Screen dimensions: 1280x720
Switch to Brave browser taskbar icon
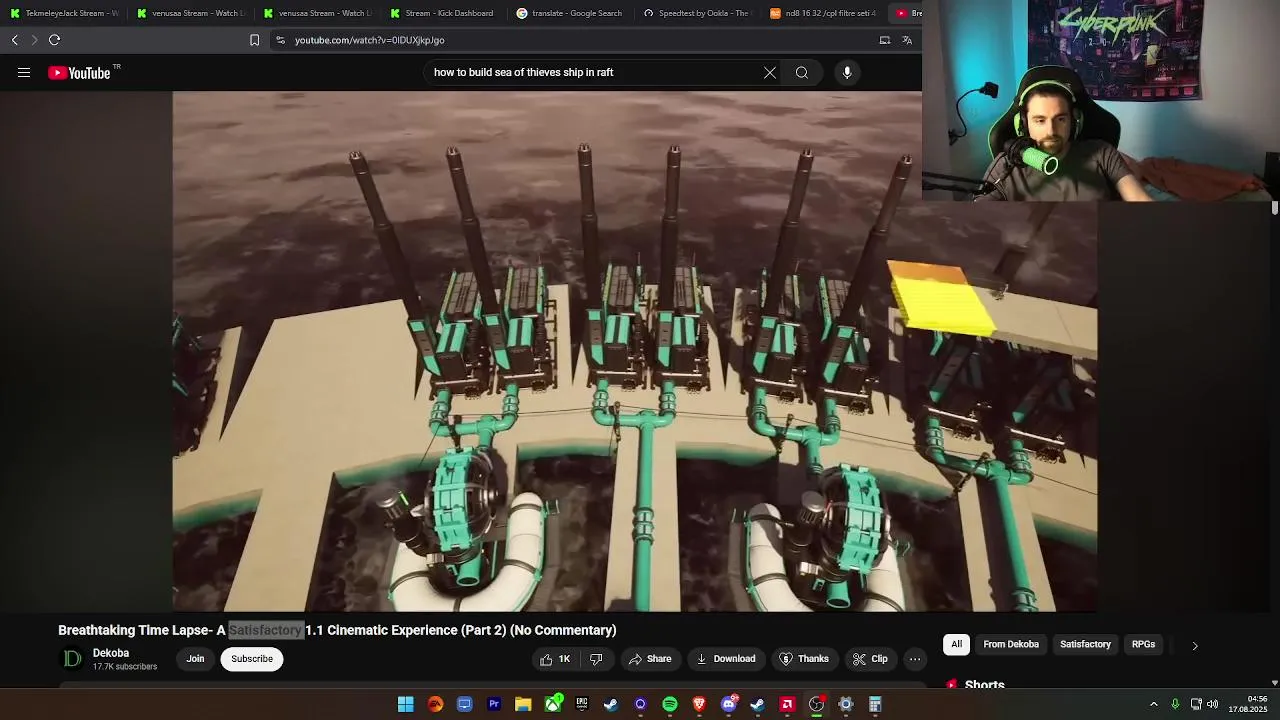[699, 704]
